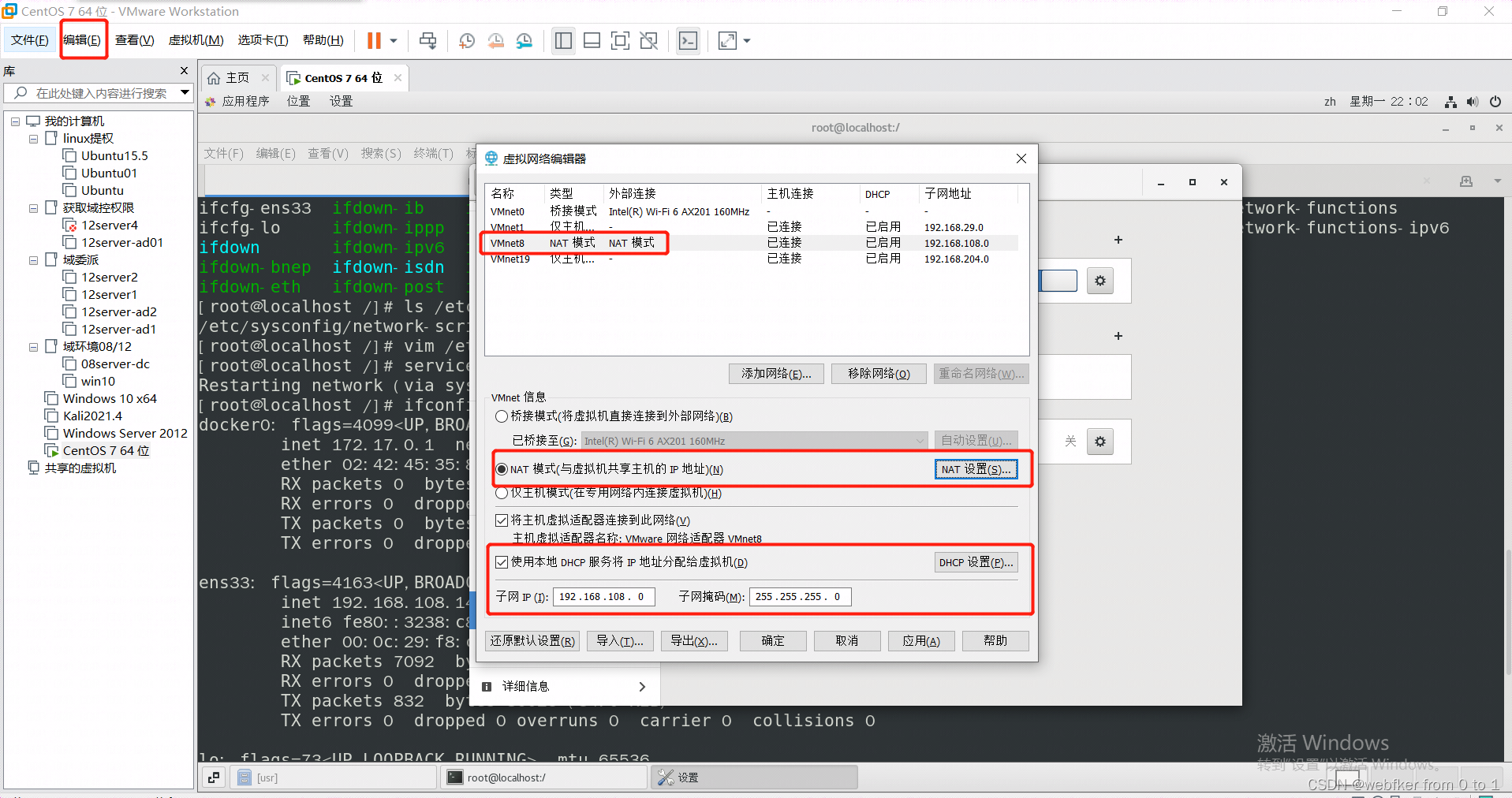Open the 虚拟机(M) menu
This screenshot has width=1512, height=798.
[x=196, y=40]
